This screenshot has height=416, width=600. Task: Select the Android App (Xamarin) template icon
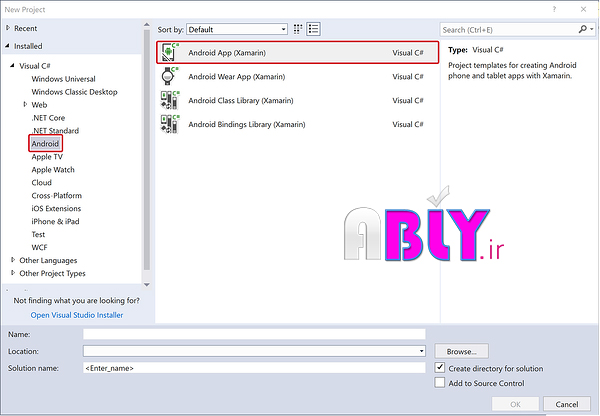[170, 52]
